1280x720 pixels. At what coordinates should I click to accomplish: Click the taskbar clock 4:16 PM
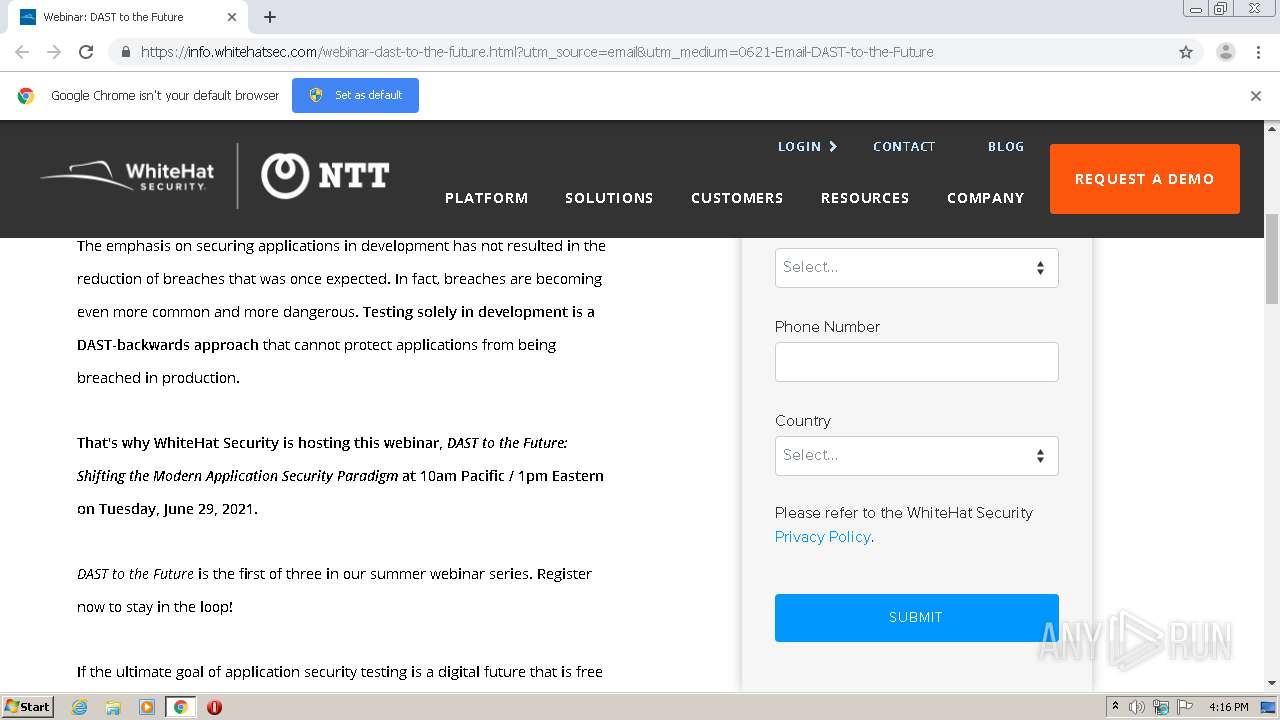(1229, 707)
